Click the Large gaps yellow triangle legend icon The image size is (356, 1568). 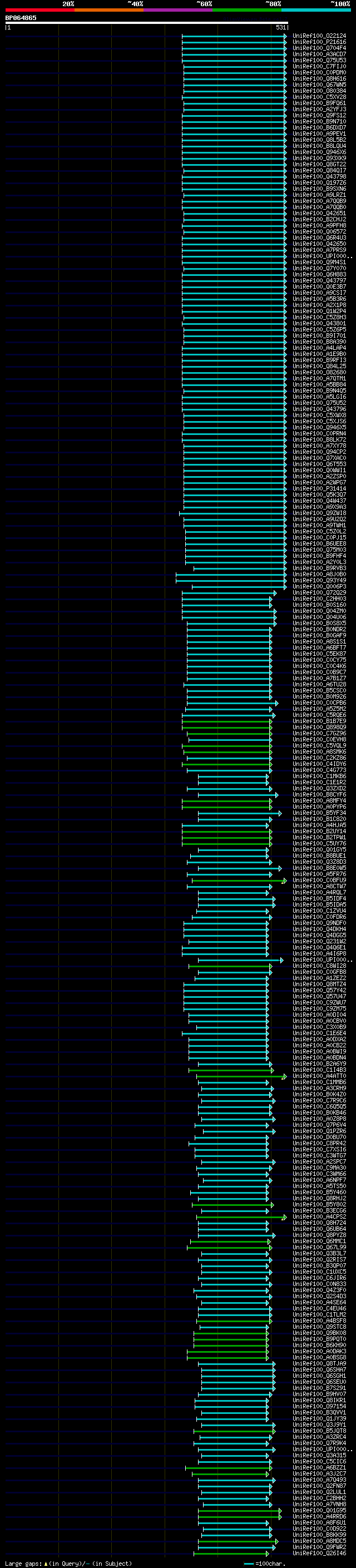point(46,1563)
